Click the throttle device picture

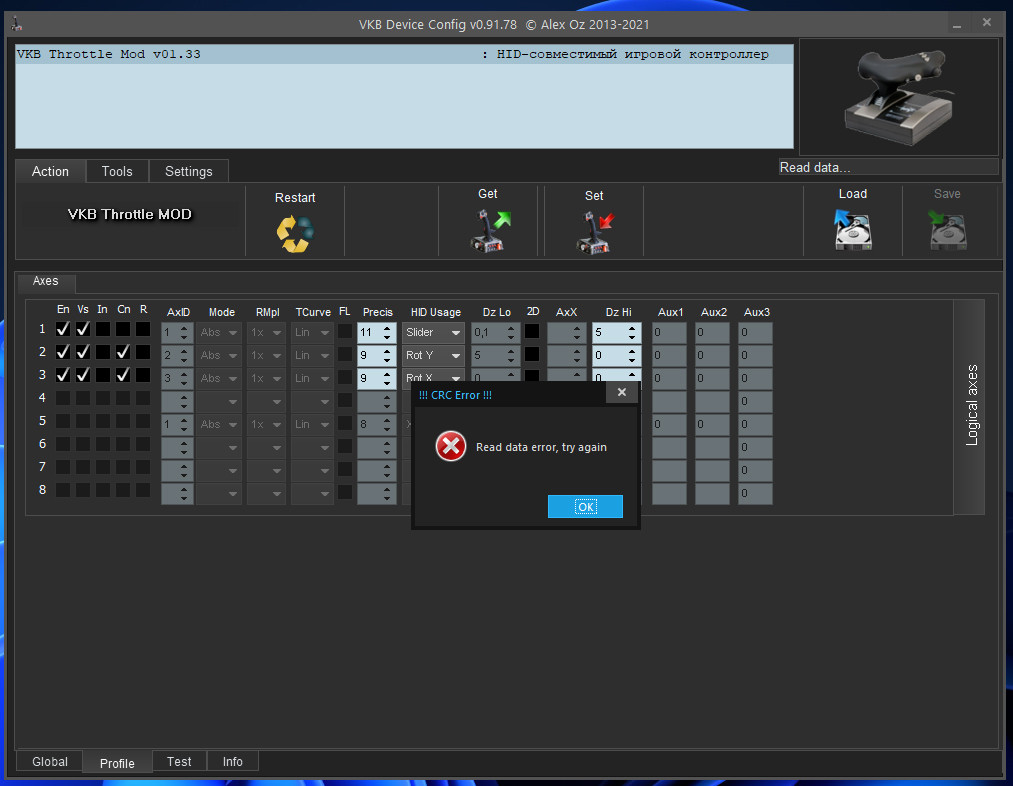click(x=898, y=97)
